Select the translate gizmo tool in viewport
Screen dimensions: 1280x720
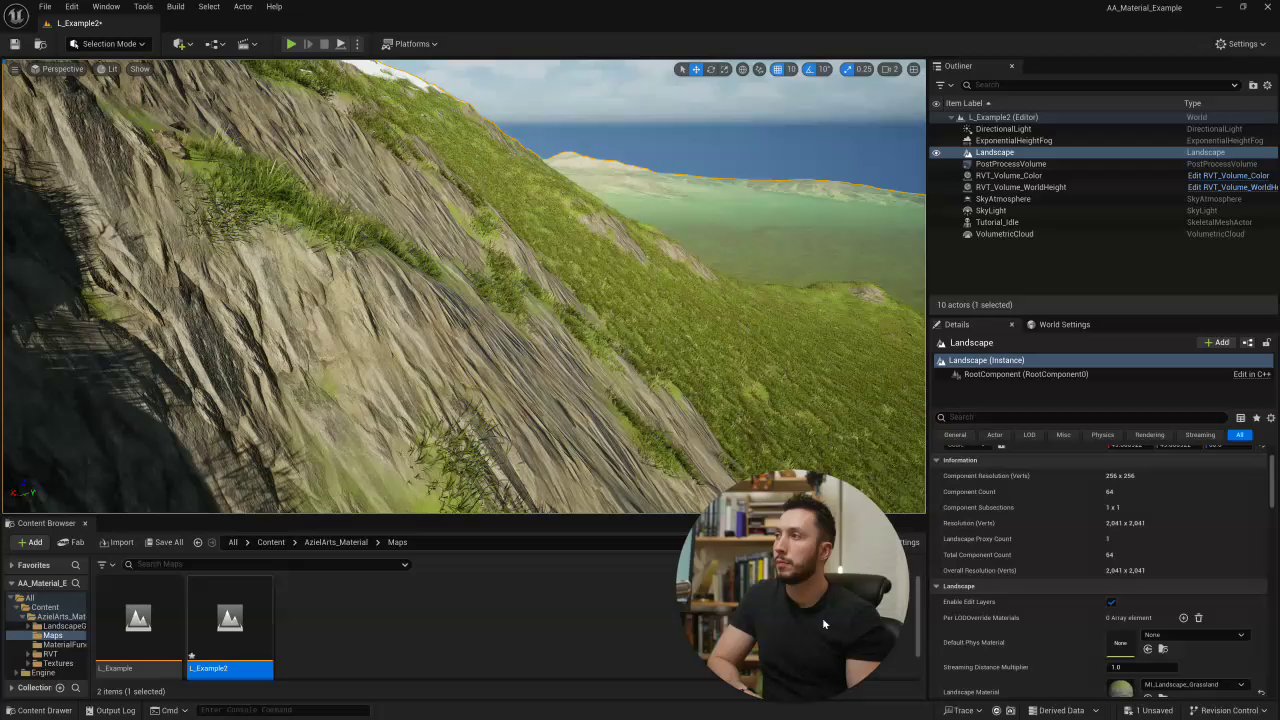[x=696, y=69]
